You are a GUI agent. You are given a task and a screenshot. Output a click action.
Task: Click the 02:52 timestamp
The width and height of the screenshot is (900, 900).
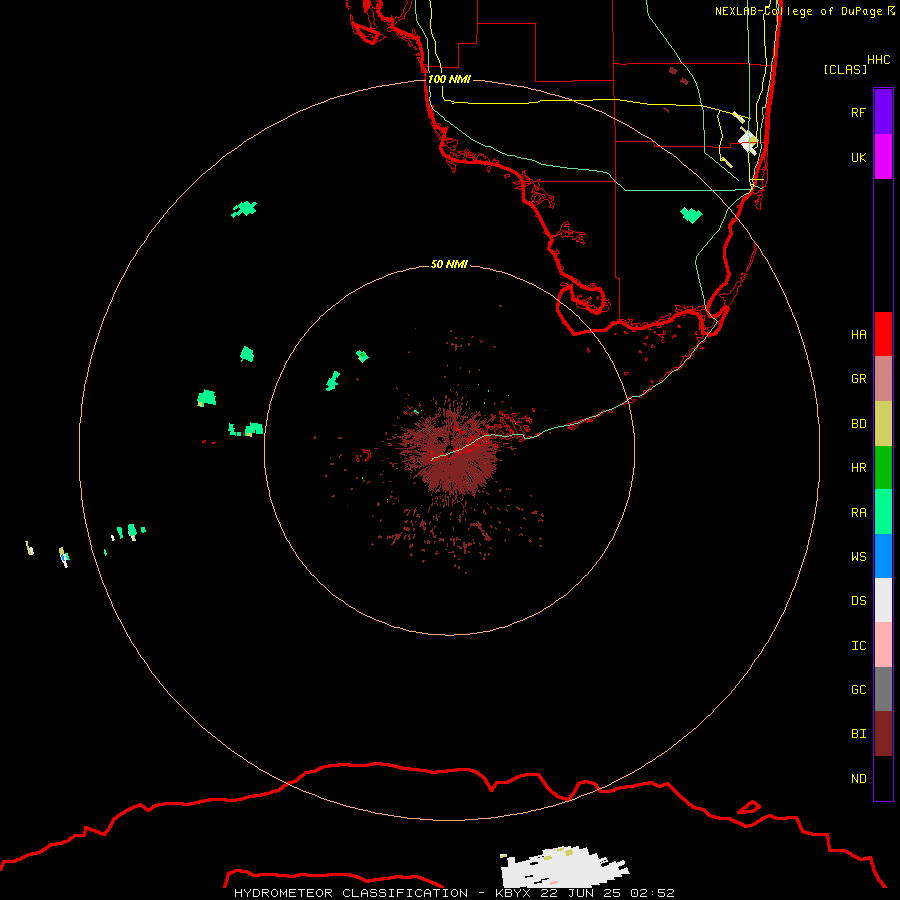(x=652, y=893)
